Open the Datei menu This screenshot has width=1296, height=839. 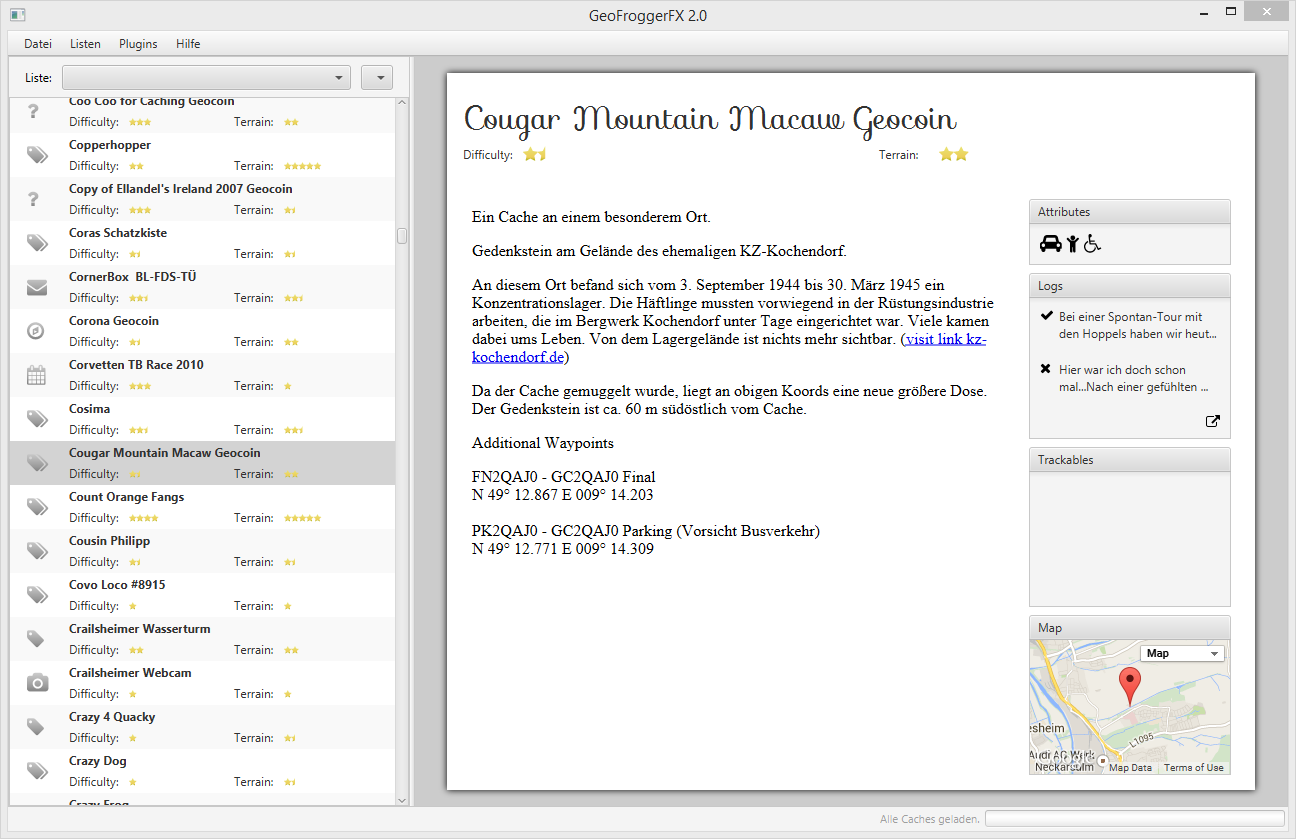[38, 44]
